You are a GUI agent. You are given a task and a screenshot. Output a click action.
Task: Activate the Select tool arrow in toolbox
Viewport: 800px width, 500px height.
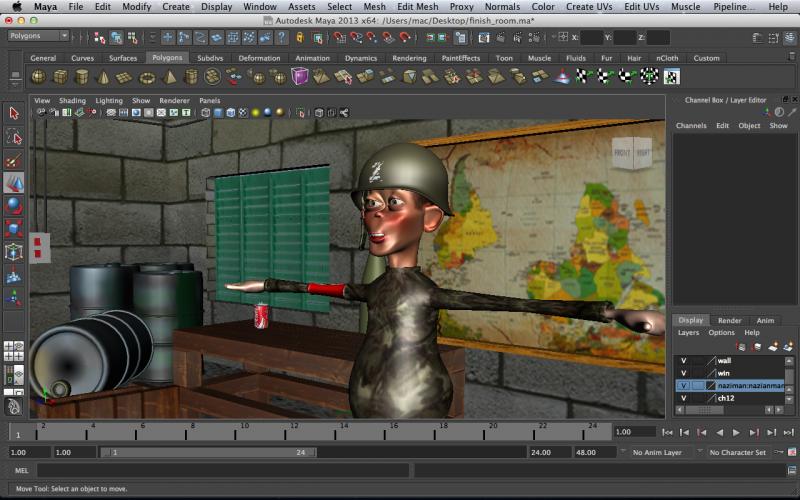[x=13, y=114]
